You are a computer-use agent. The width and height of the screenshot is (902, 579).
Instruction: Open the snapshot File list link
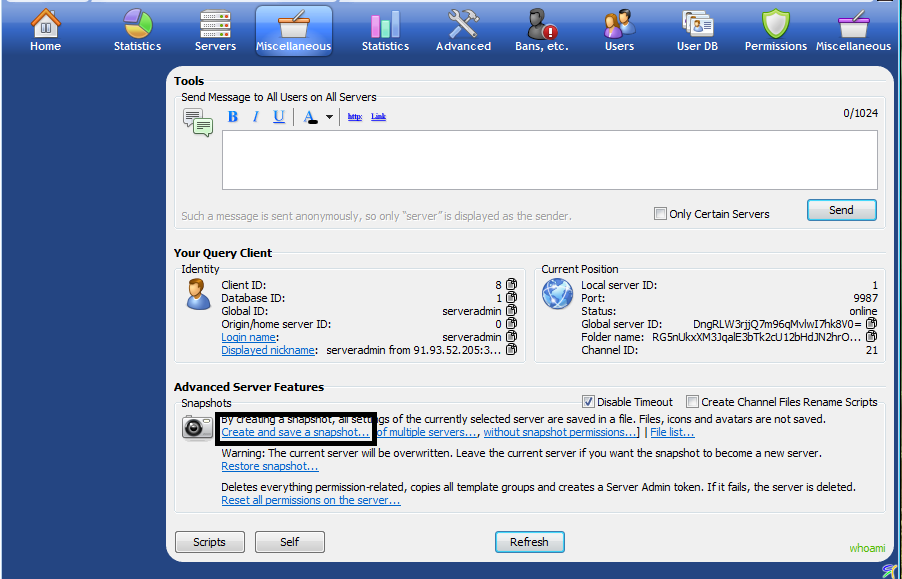pyautogui.click(x=672, y=432)
